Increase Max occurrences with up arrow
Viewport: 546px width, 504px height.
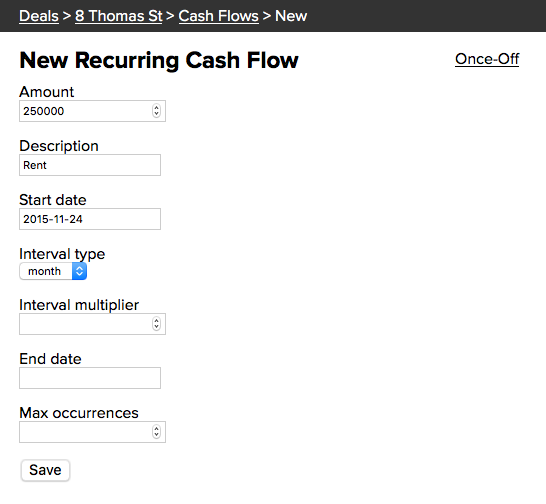[x=156, y=429]
